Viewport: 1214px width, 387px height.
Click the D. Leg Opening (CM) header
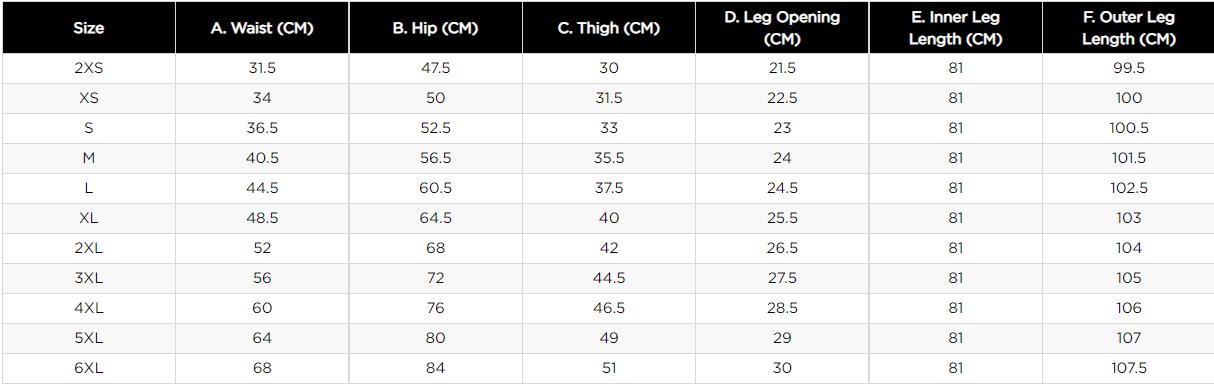[782, 28]
